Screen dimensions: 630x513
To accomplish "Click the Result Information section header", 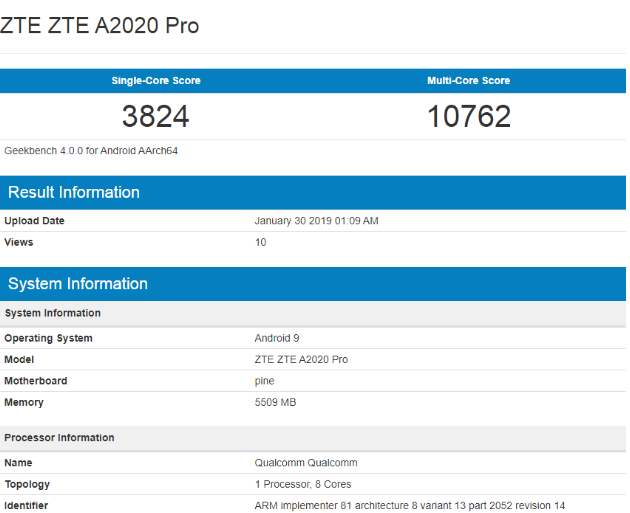I will pos(74,192).
